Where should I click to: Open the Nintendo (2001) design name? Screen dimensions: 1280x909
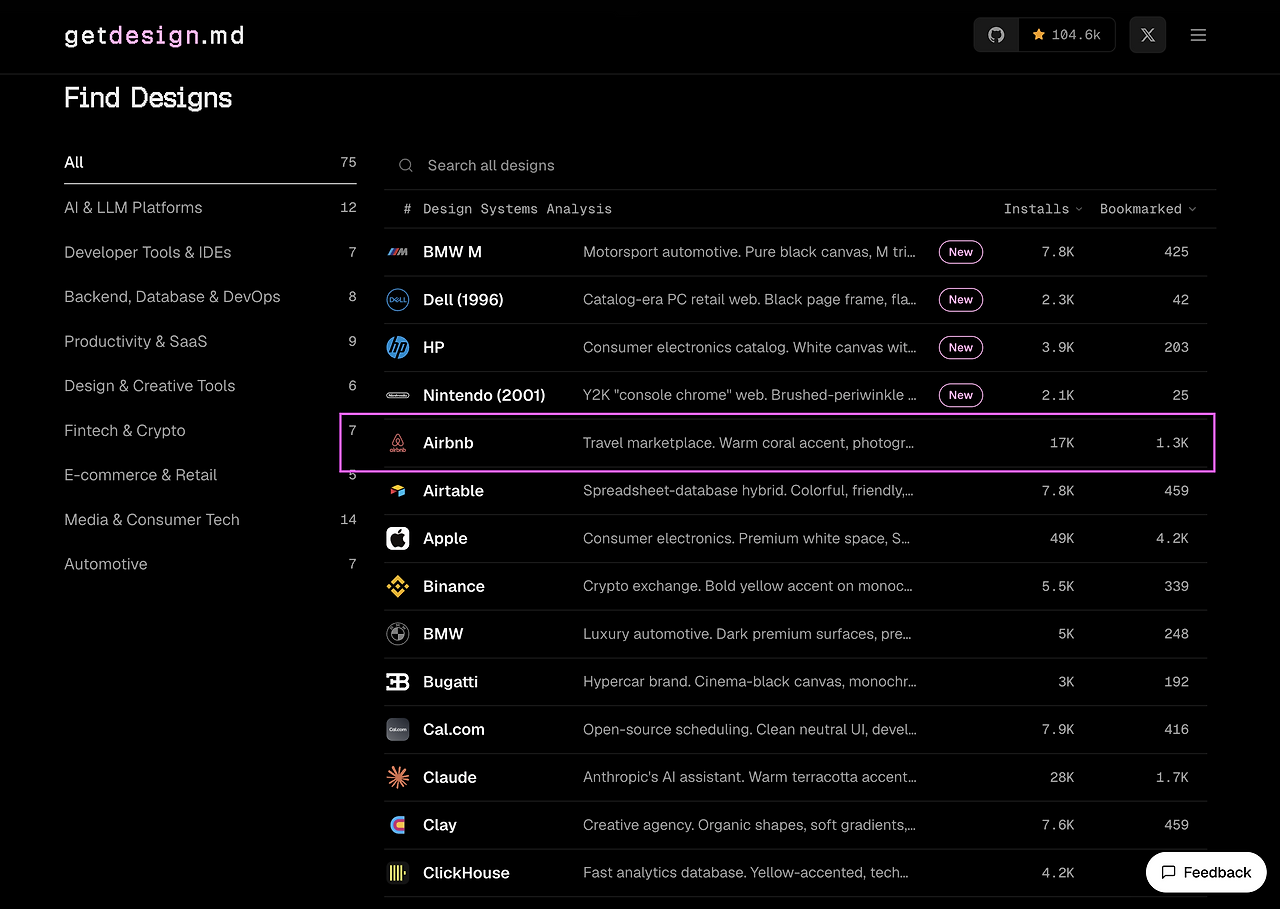(484, 395)
